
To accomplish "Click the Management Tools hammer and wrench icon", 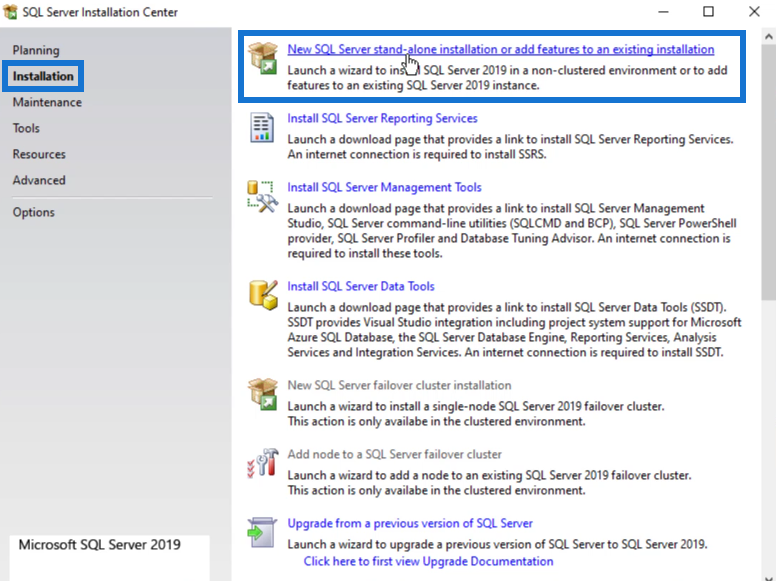I will 263,197.
